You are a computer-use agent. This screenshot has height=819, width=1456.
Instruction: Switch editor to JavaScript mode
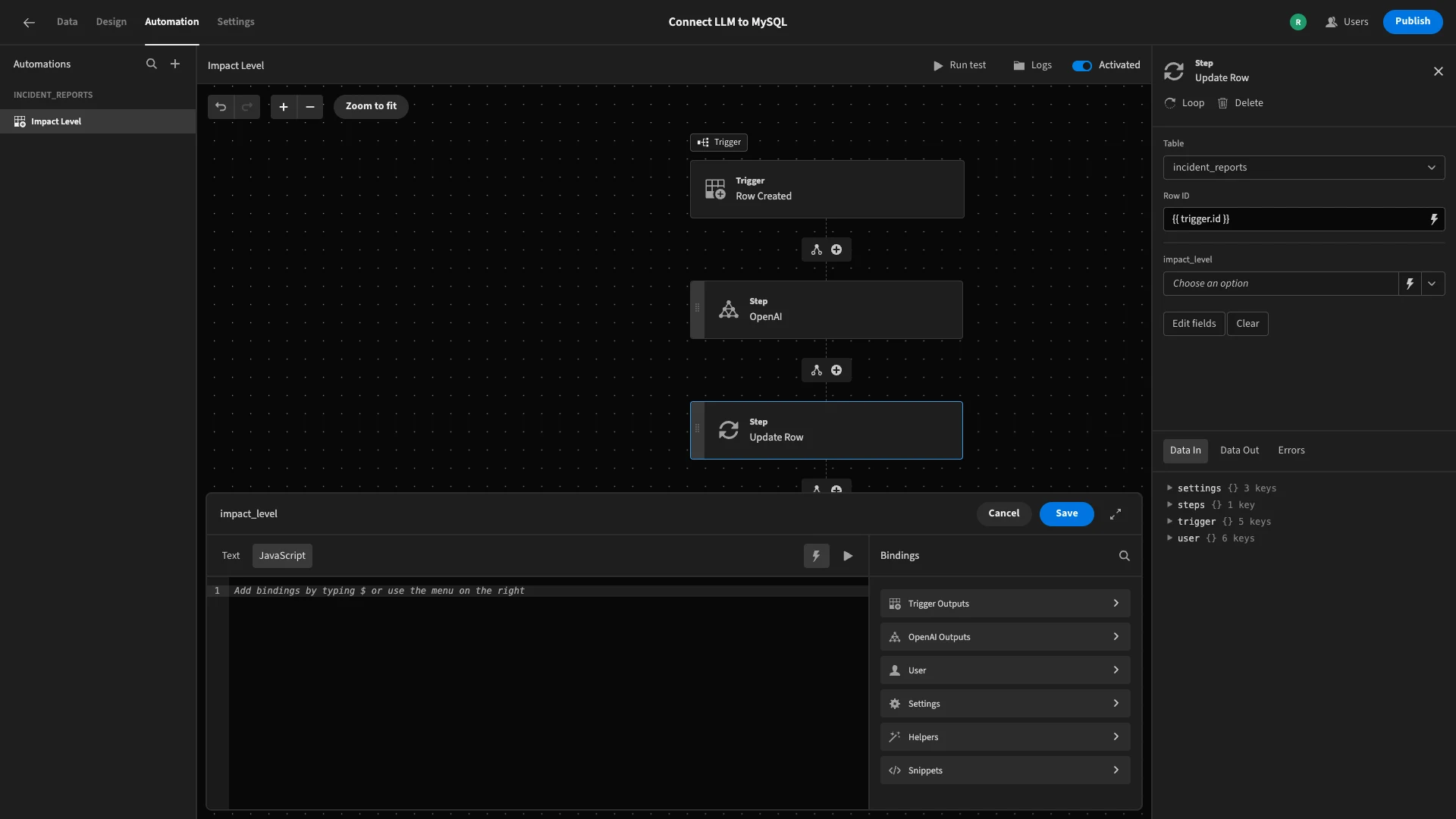tap(282, 556)
